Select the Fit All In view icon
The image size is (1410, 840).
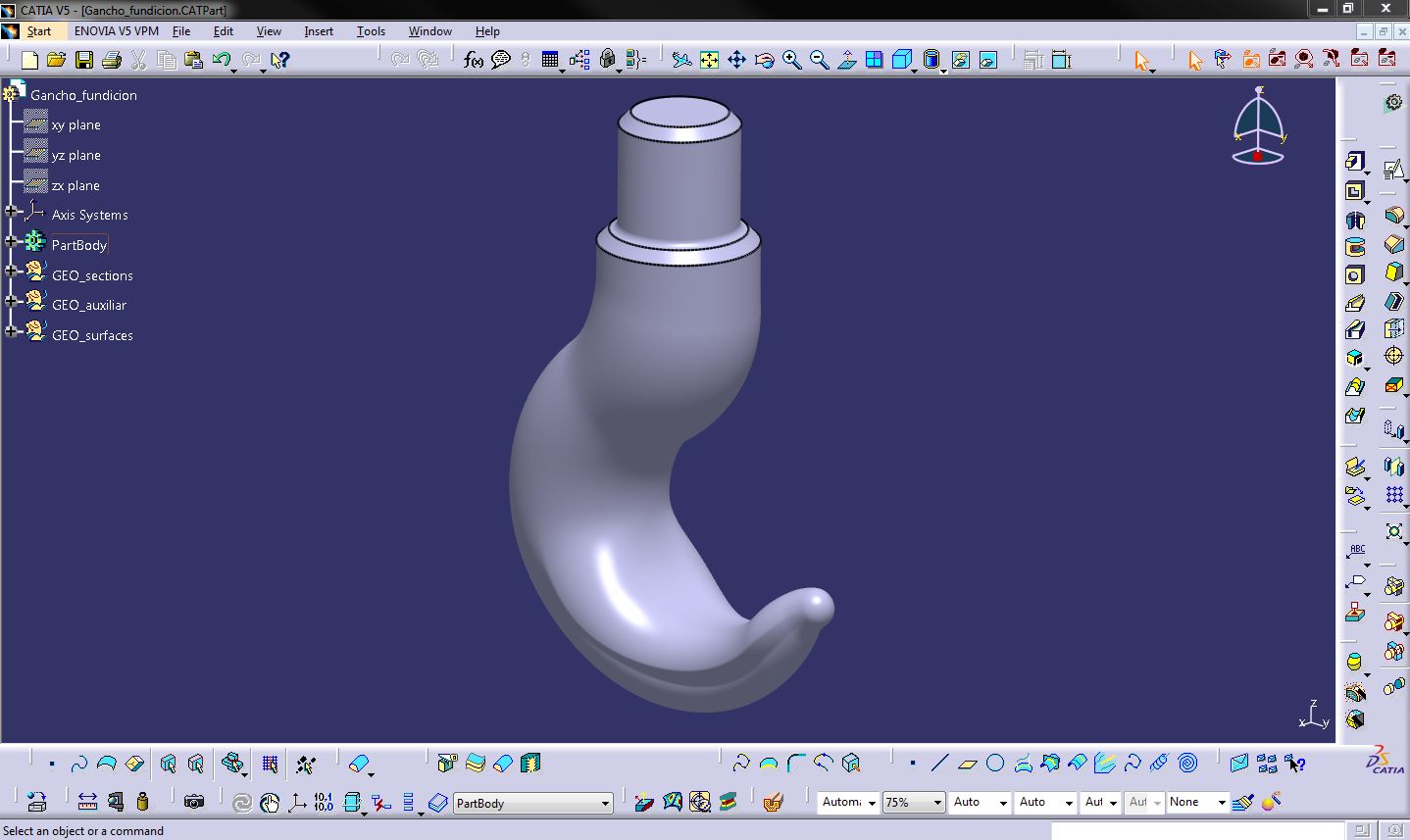point(709,60)
